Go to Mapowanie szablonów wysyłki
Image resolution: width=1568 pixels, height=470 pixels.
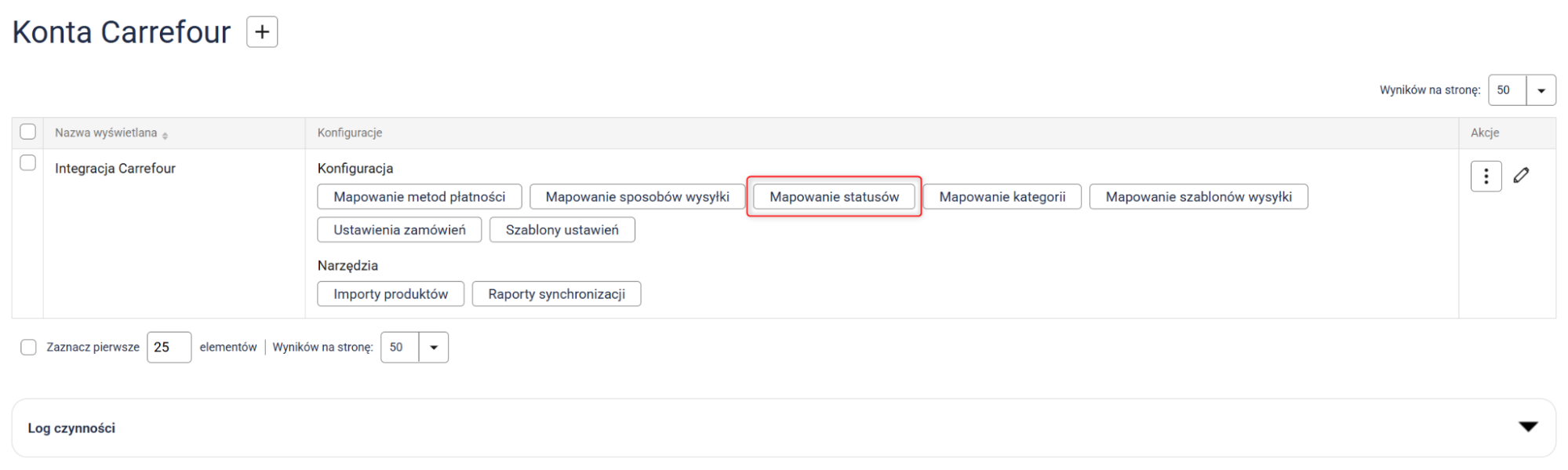[1198, 197]
